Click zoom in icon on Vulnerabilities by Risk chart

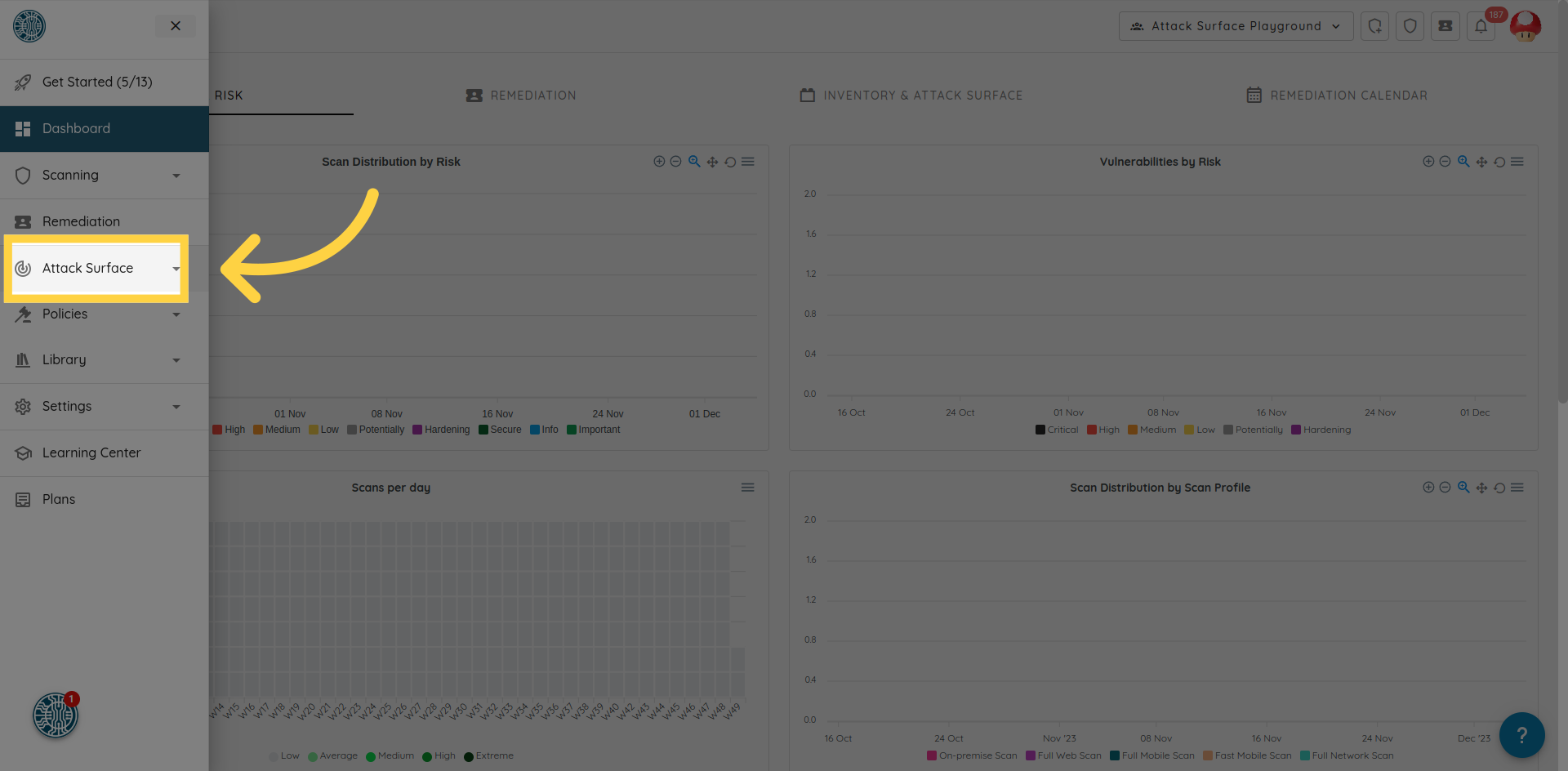pos(1428,162)
